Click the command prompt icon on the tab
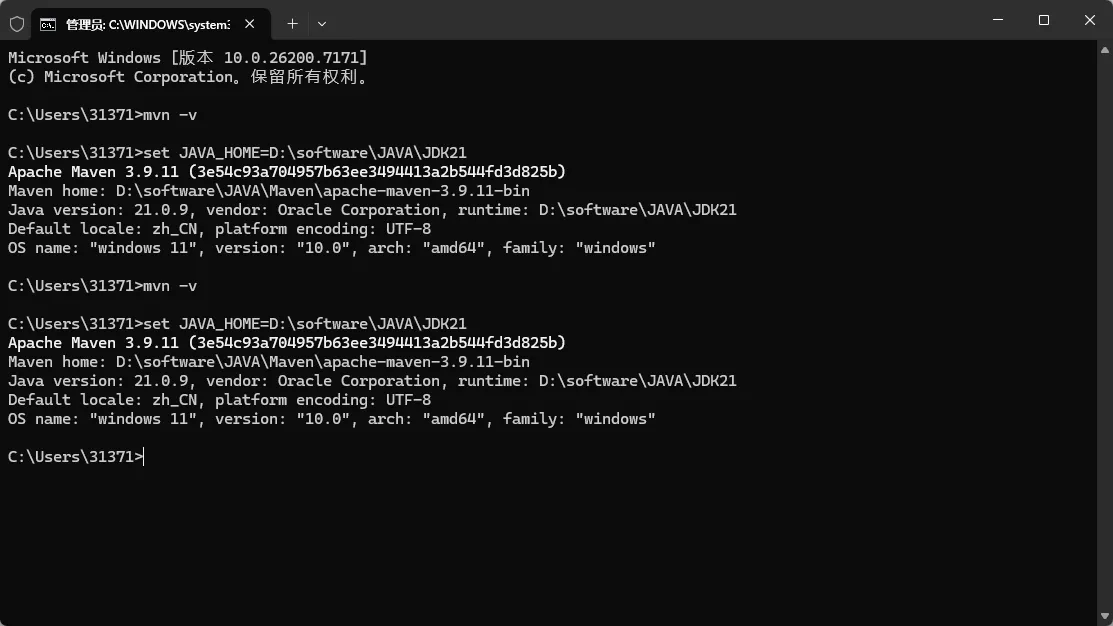 click(47, 23)
